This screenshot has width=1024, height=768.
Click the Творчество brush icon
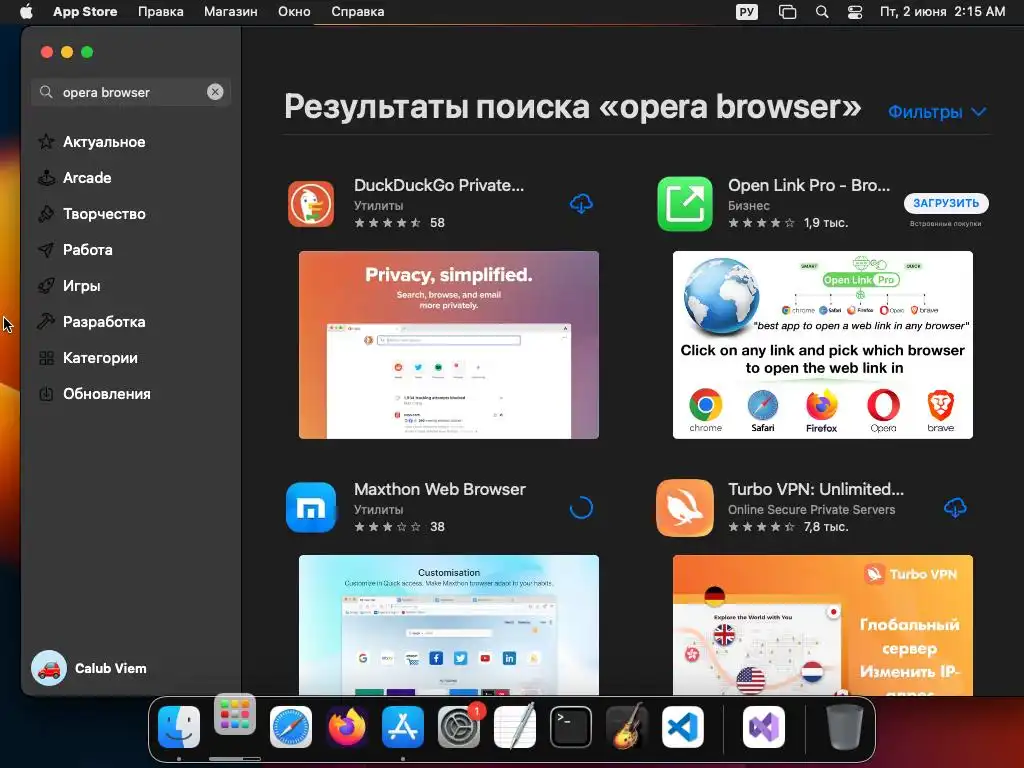tap(46, 214)
